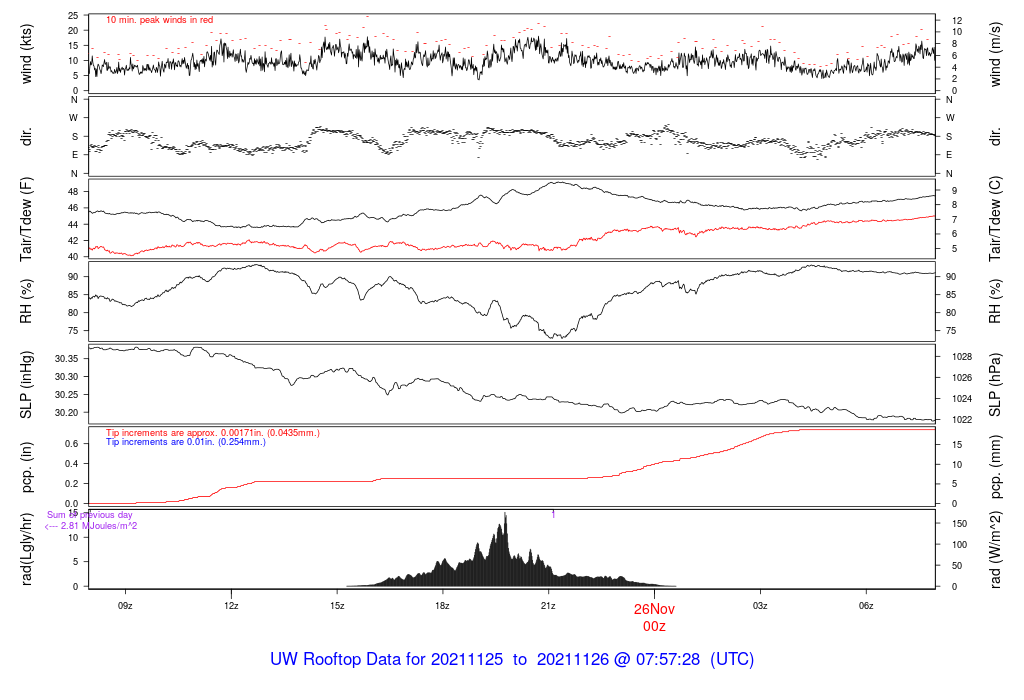Click the '12z' time tick label
1024x700 pixels.
pos(231,606)
